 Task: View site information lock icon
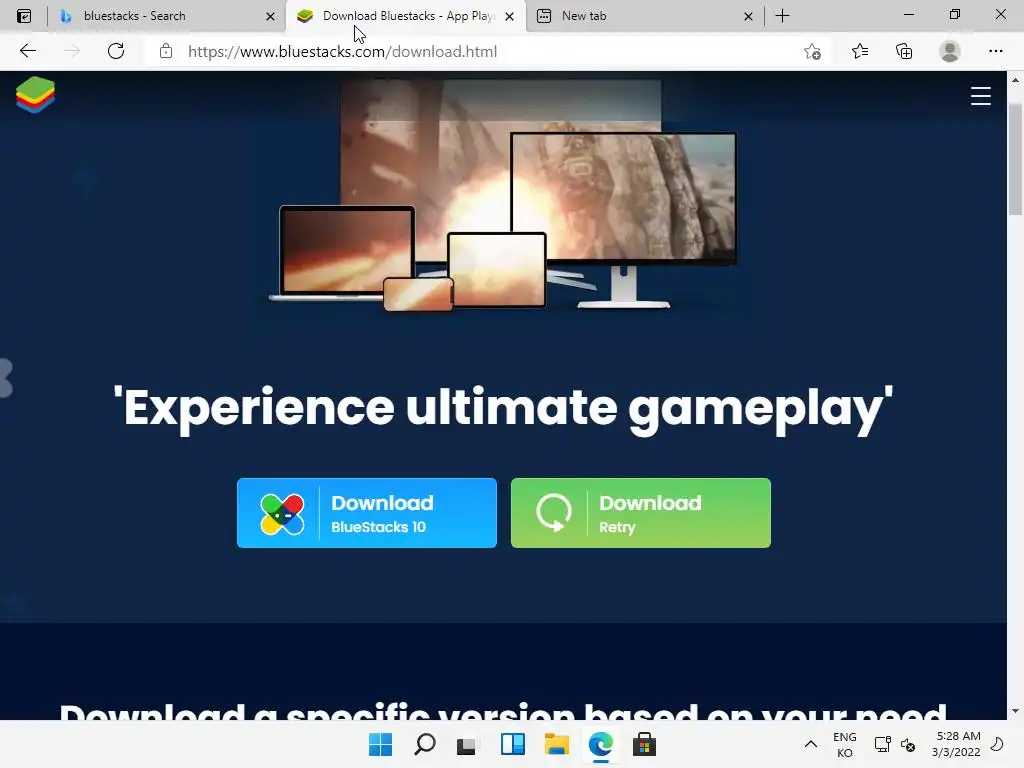tap(166, 51)
